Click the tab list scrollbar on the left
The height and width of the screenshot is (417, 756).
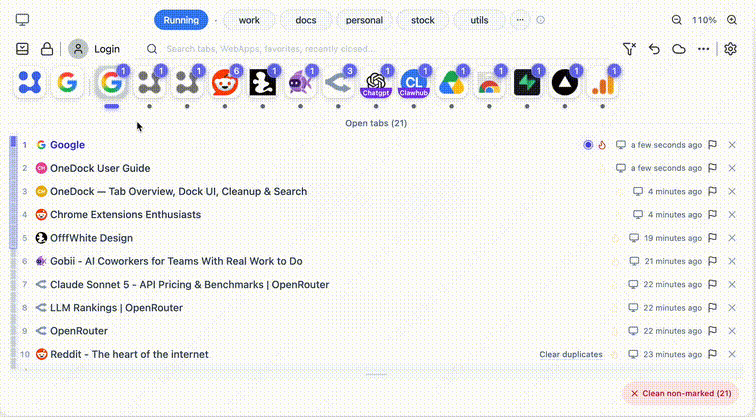pos(14,251)
